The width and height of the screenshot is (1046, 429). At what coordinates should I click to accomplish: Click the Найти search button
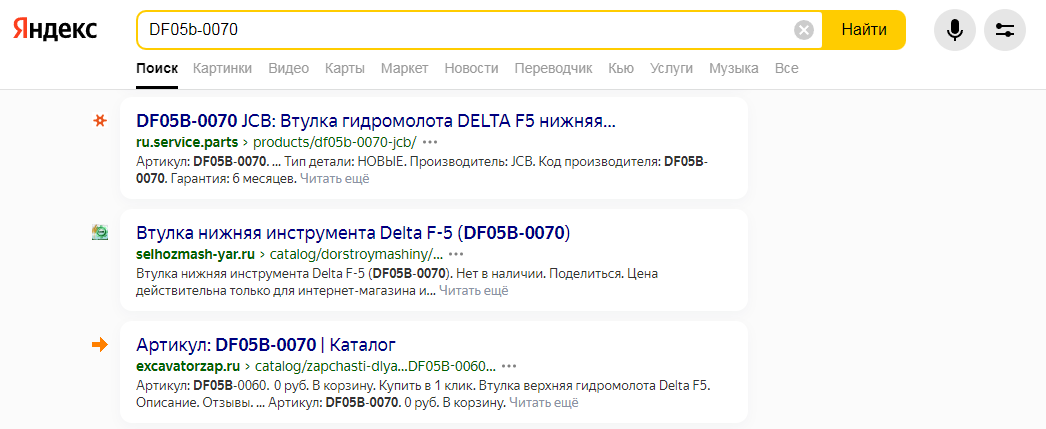(864, 30)
